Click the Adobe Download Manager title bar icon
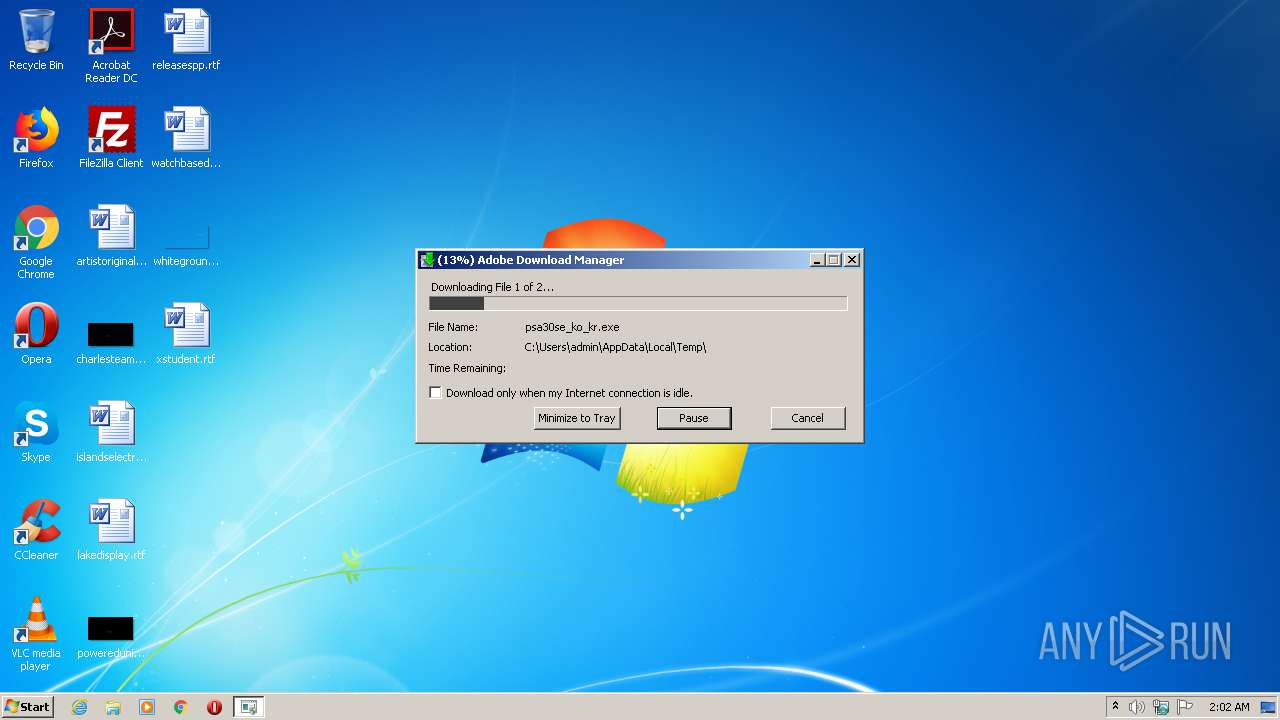1280x720 pixels. point(428,260)
